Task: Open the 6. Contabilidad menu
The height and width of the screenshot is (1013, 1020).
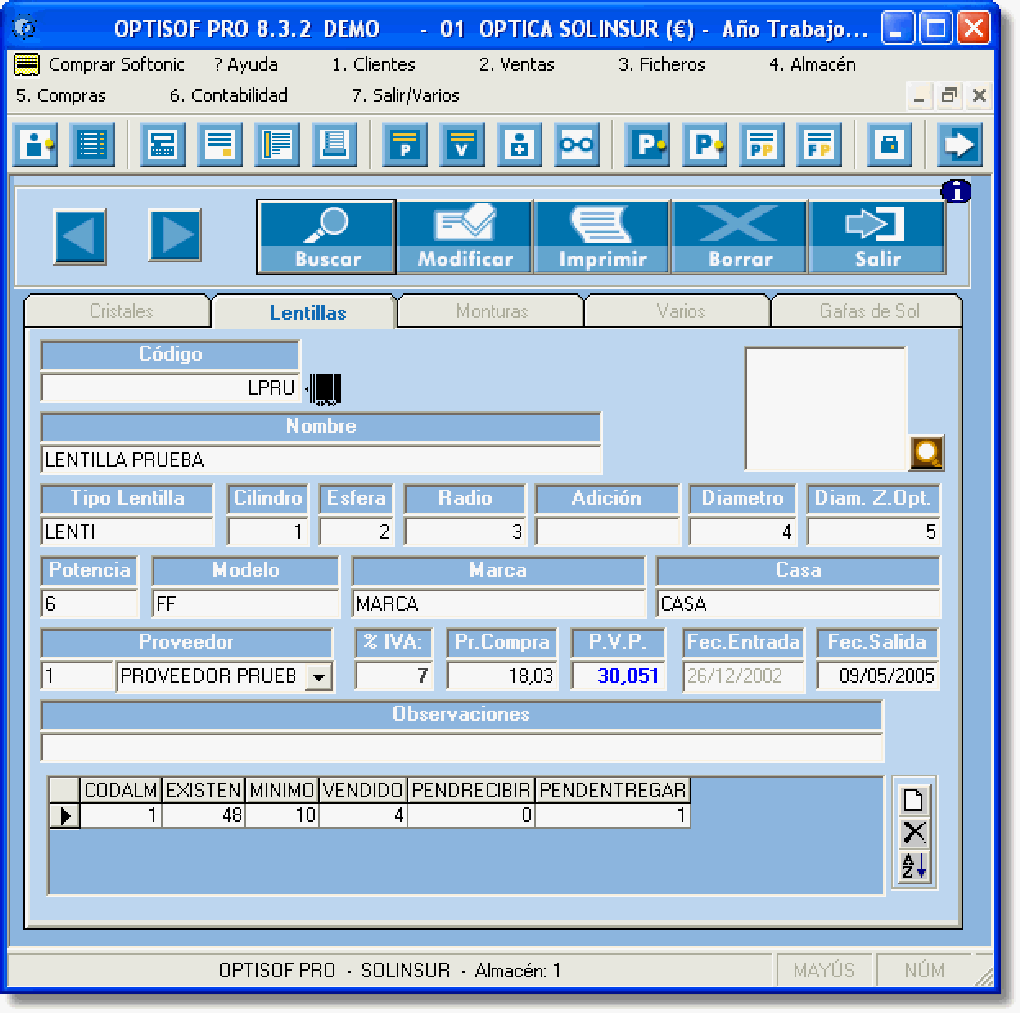Action: coord(227,96)
